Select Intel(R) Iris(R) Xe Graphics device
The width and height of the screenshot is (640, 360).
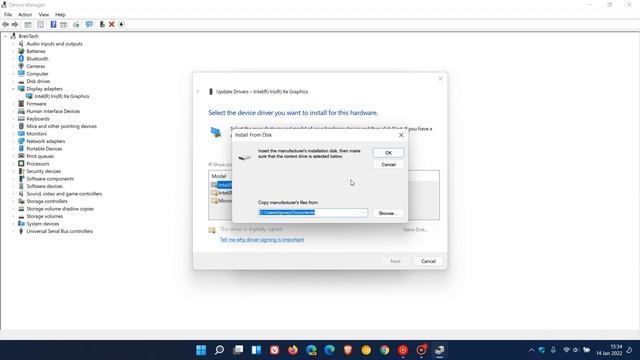pos(62,96)
